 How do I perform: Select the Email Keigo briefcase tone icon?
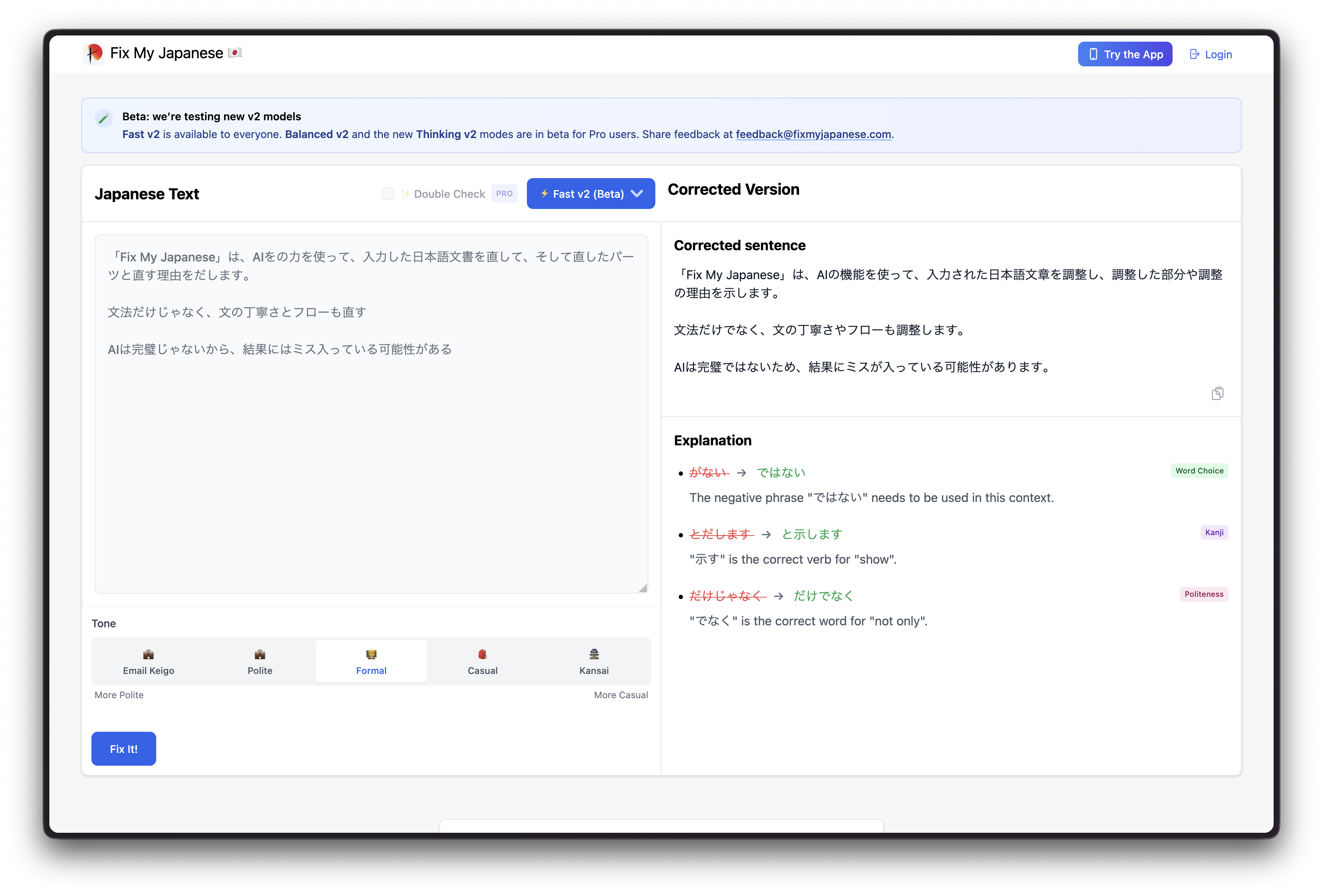[x=148, y=653]
